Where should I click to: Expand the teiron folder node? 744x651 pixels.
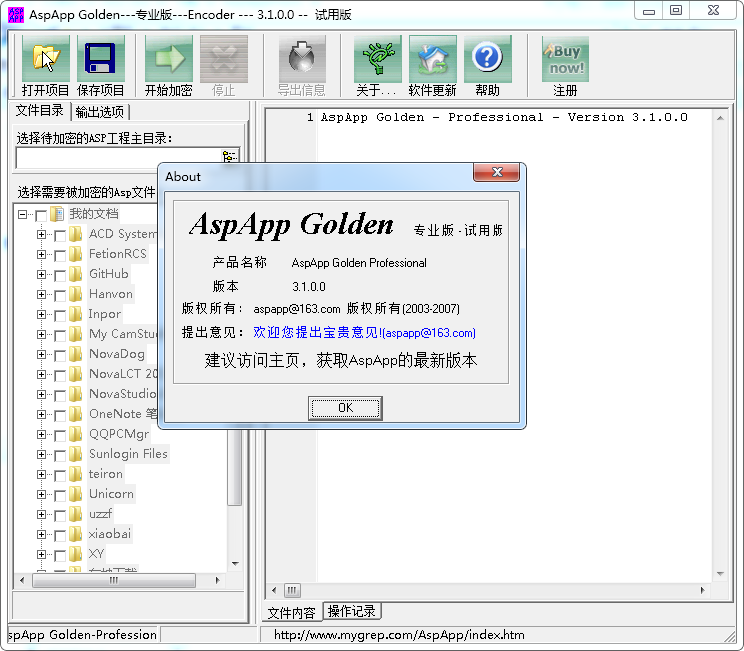click(x=42, y=474)
